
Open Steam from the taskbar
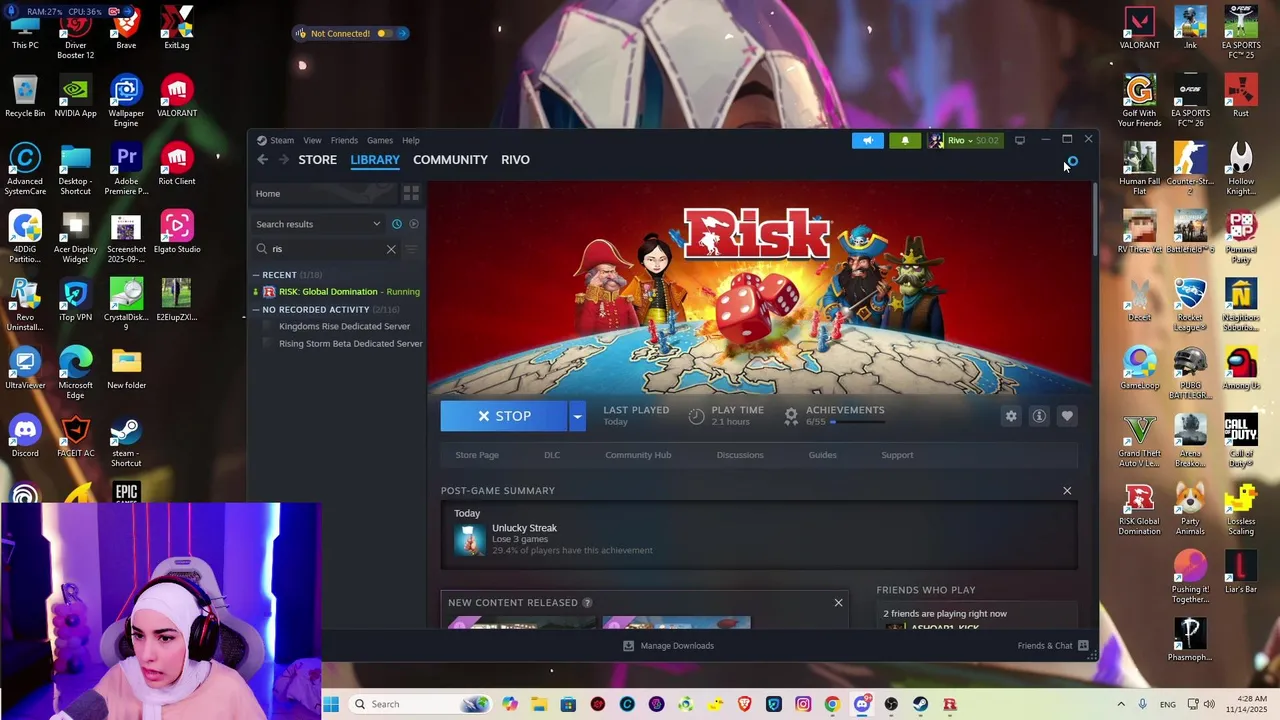pos(921,704)
